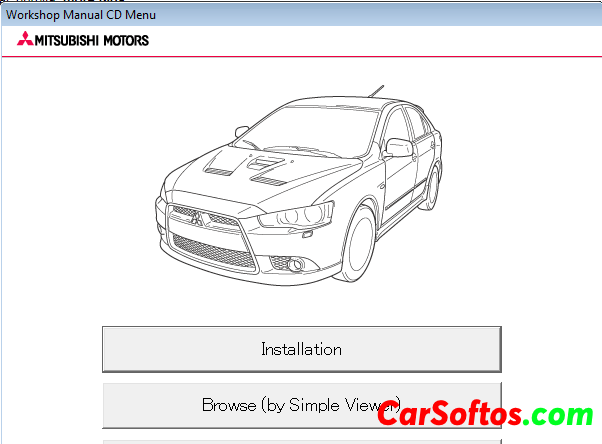Click the Mitsubishi three-diamond logo in header

[23, 40]
